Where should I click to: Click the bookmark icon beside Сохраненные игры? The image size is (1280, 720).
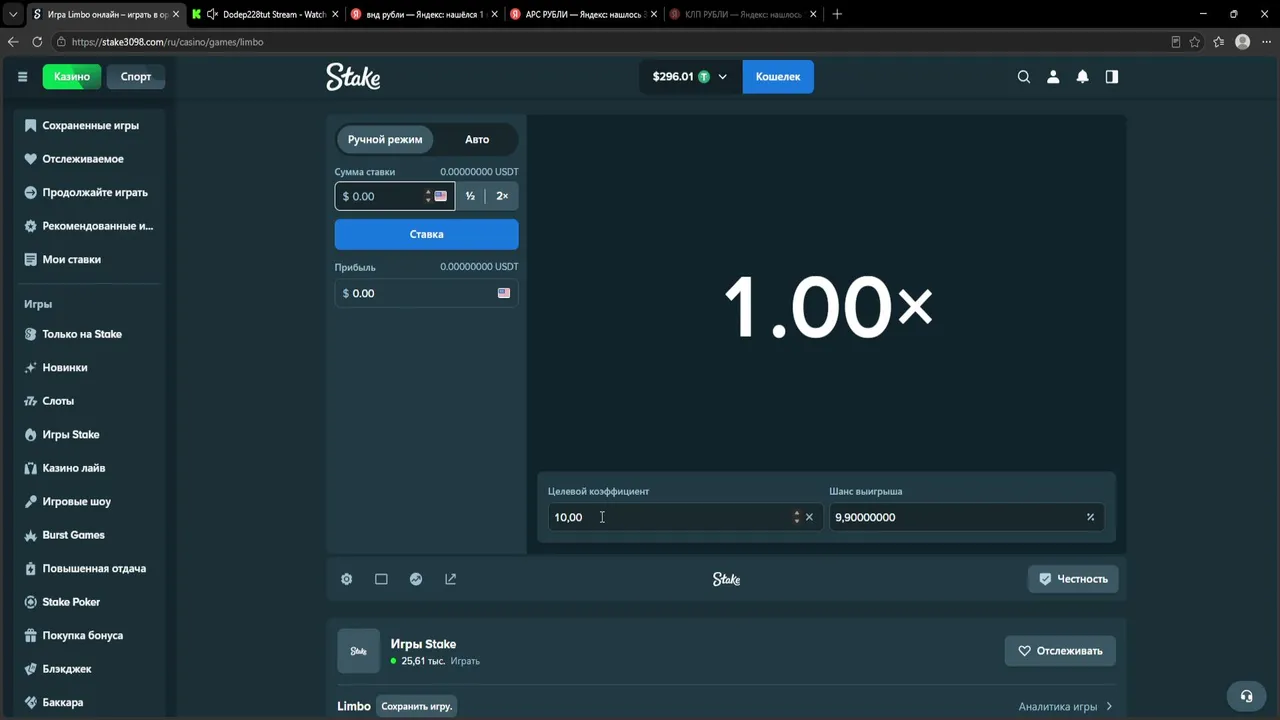click(x=30, y=126)
